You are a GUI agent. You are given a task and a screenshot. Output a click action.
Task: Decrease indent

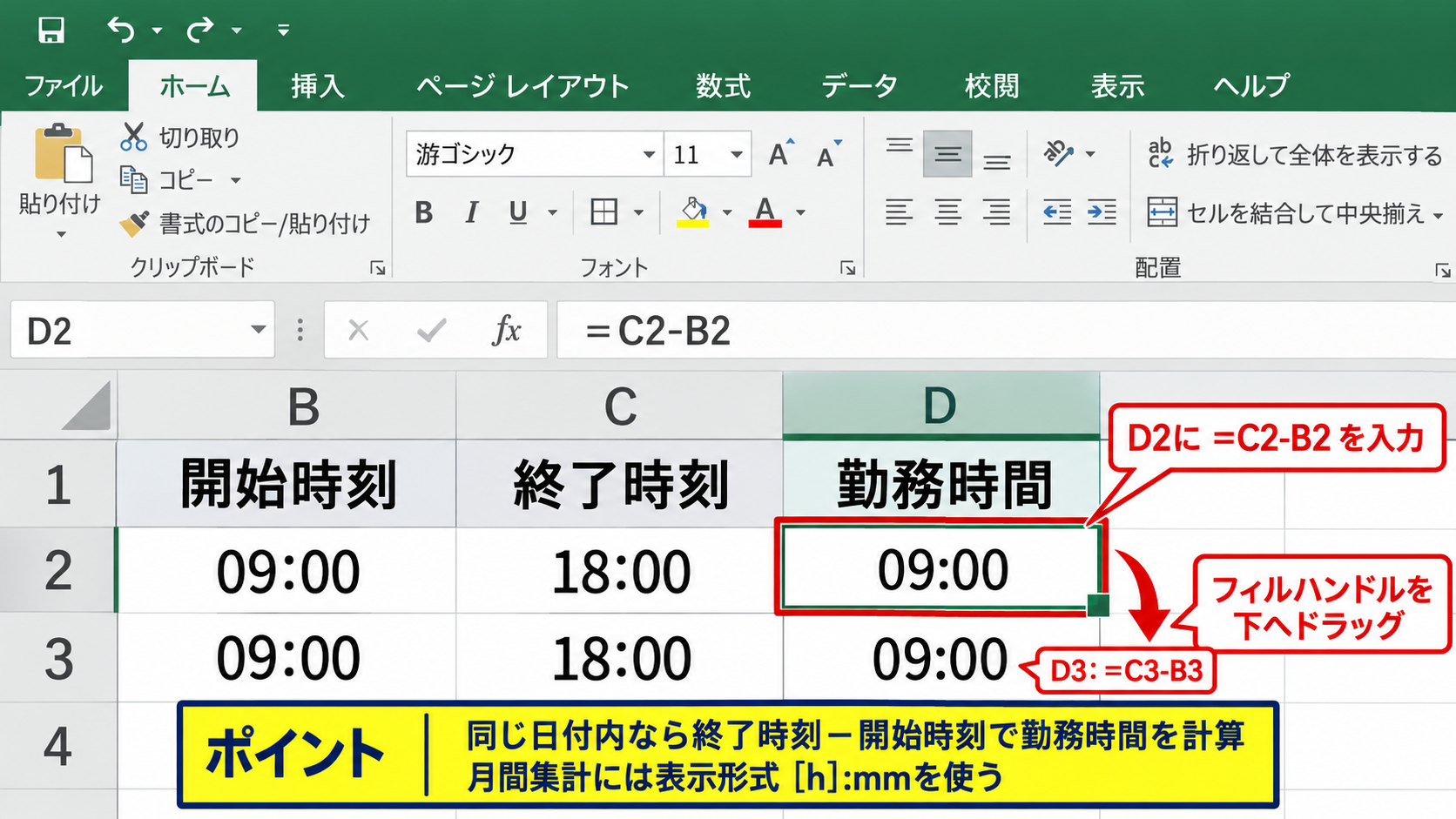(x=1057, y=211)
